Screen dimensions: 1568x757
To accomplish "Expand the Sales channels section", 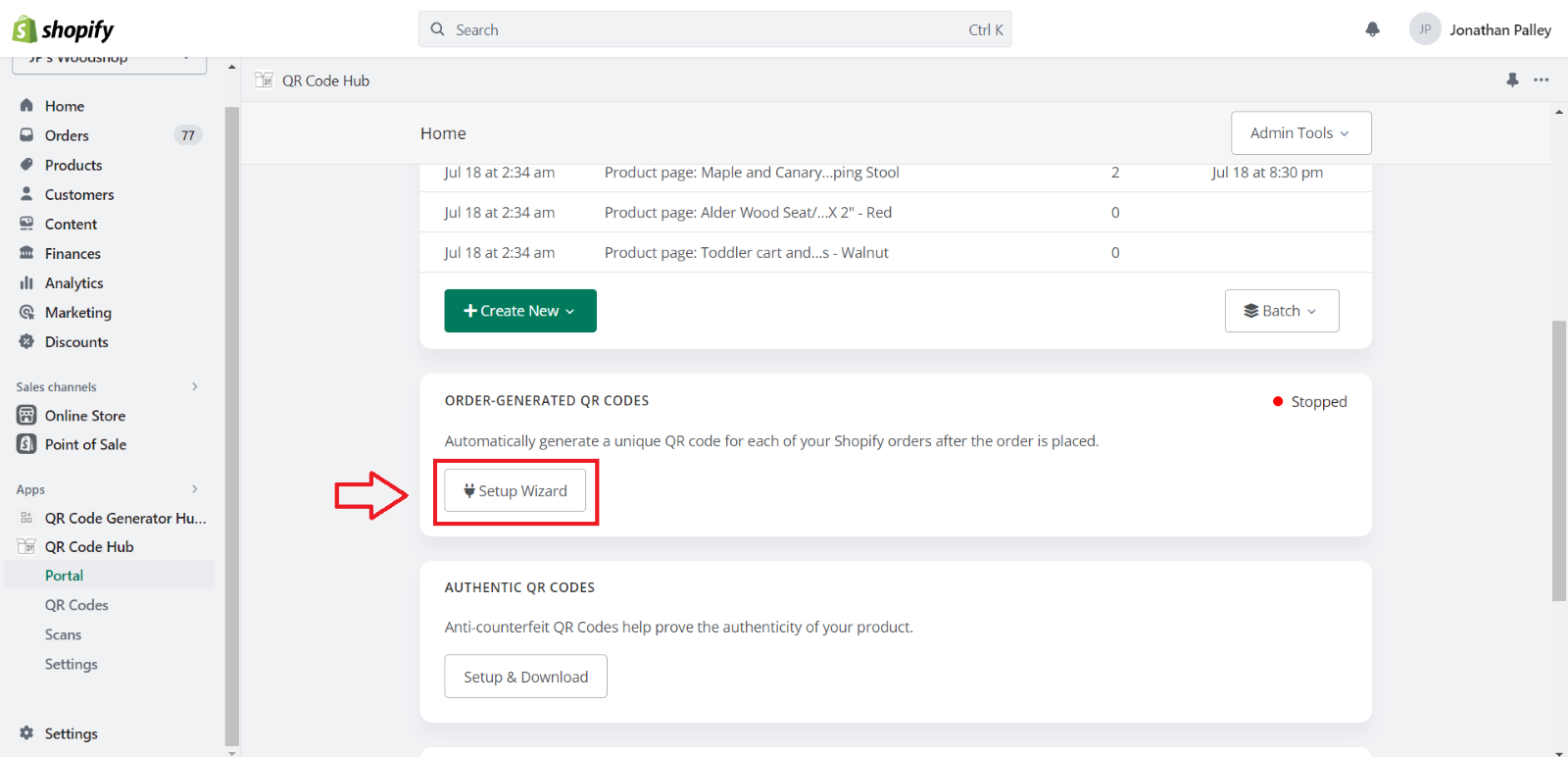I will [195, 386].
